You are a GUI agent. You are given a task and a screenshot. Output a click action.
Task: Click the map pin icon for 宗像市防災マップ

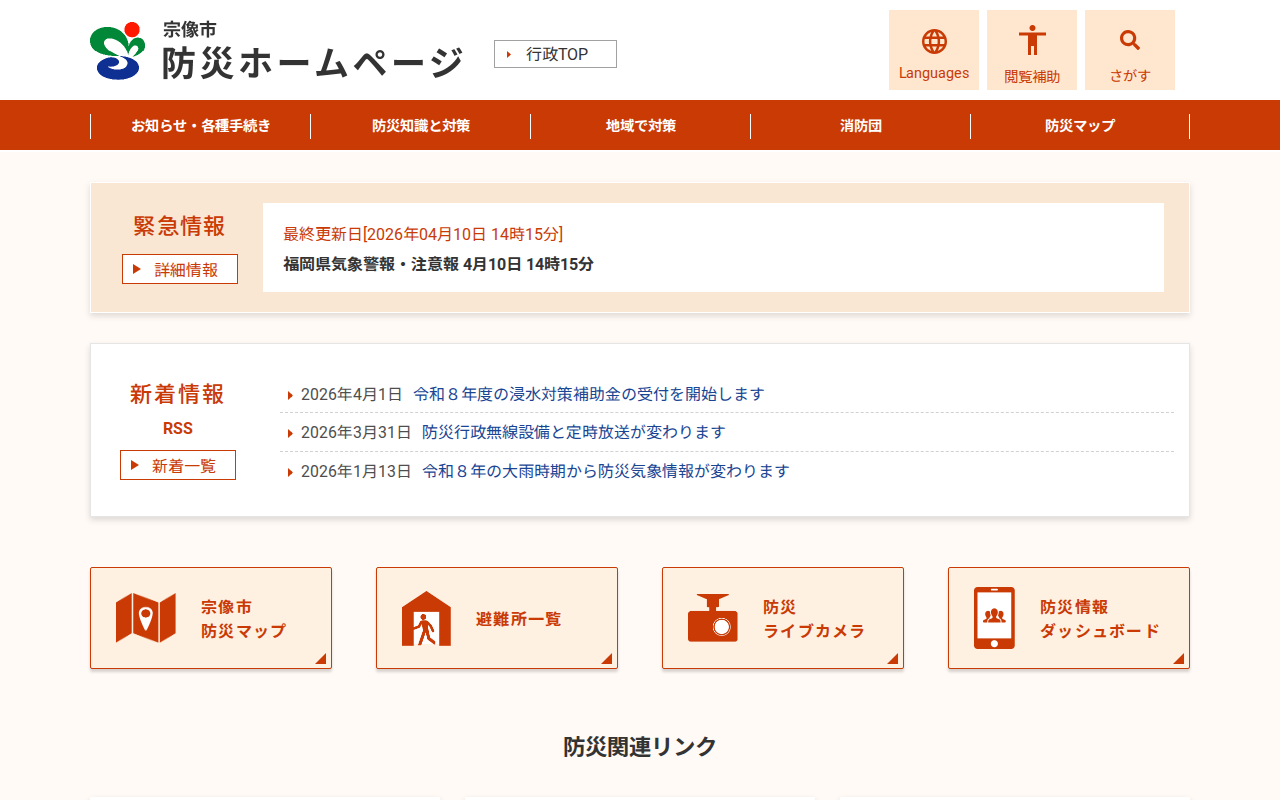(x=146, y=618)
